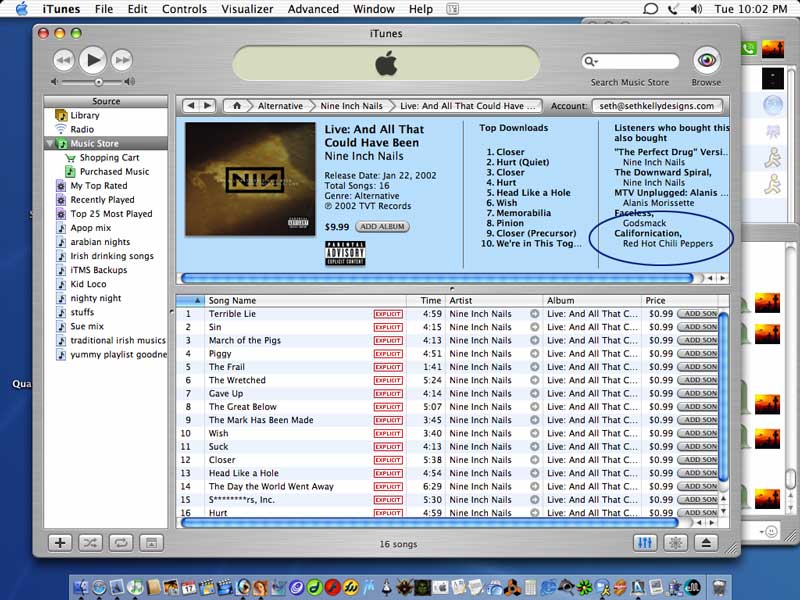
Task: Click the arrow icon beside Closer artist
Action: point(535,460)
